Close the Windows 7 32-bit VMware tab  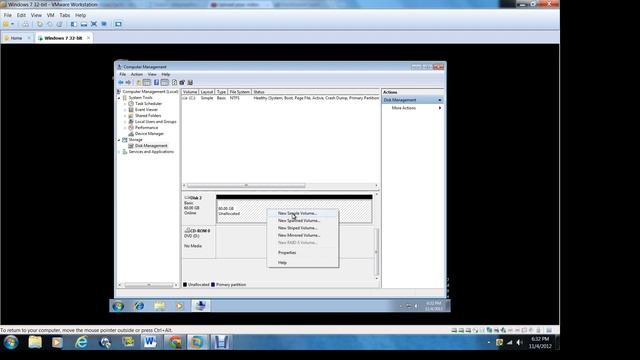tap(89, 38)
